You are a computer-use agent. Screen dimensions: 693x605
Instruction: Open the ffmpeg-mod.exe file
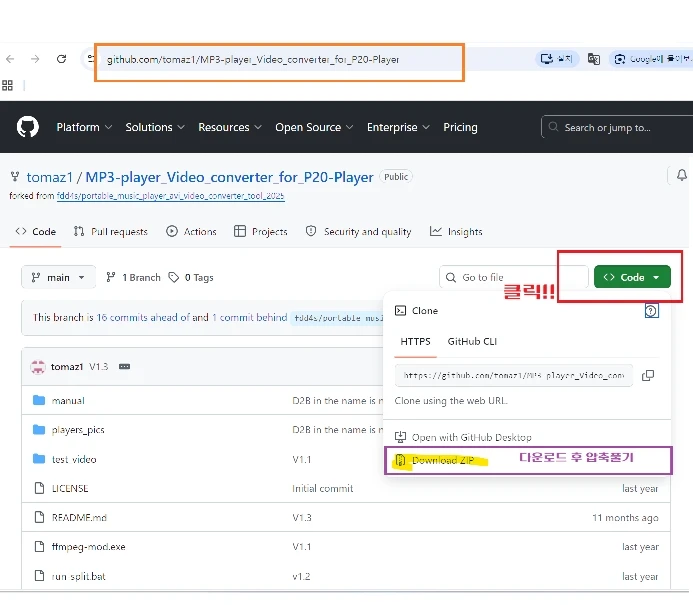[x=88, y=547]
